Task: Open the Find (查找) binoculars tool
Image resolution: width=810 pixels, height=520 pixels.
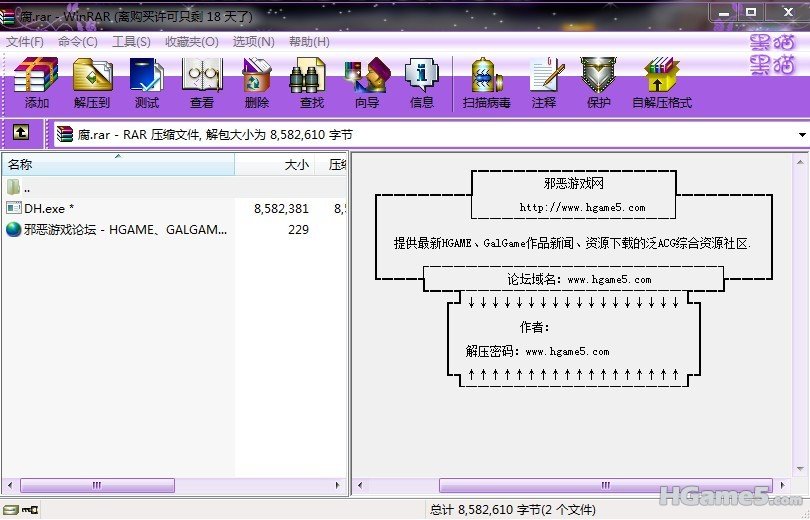Action: [x=311, y=83]
